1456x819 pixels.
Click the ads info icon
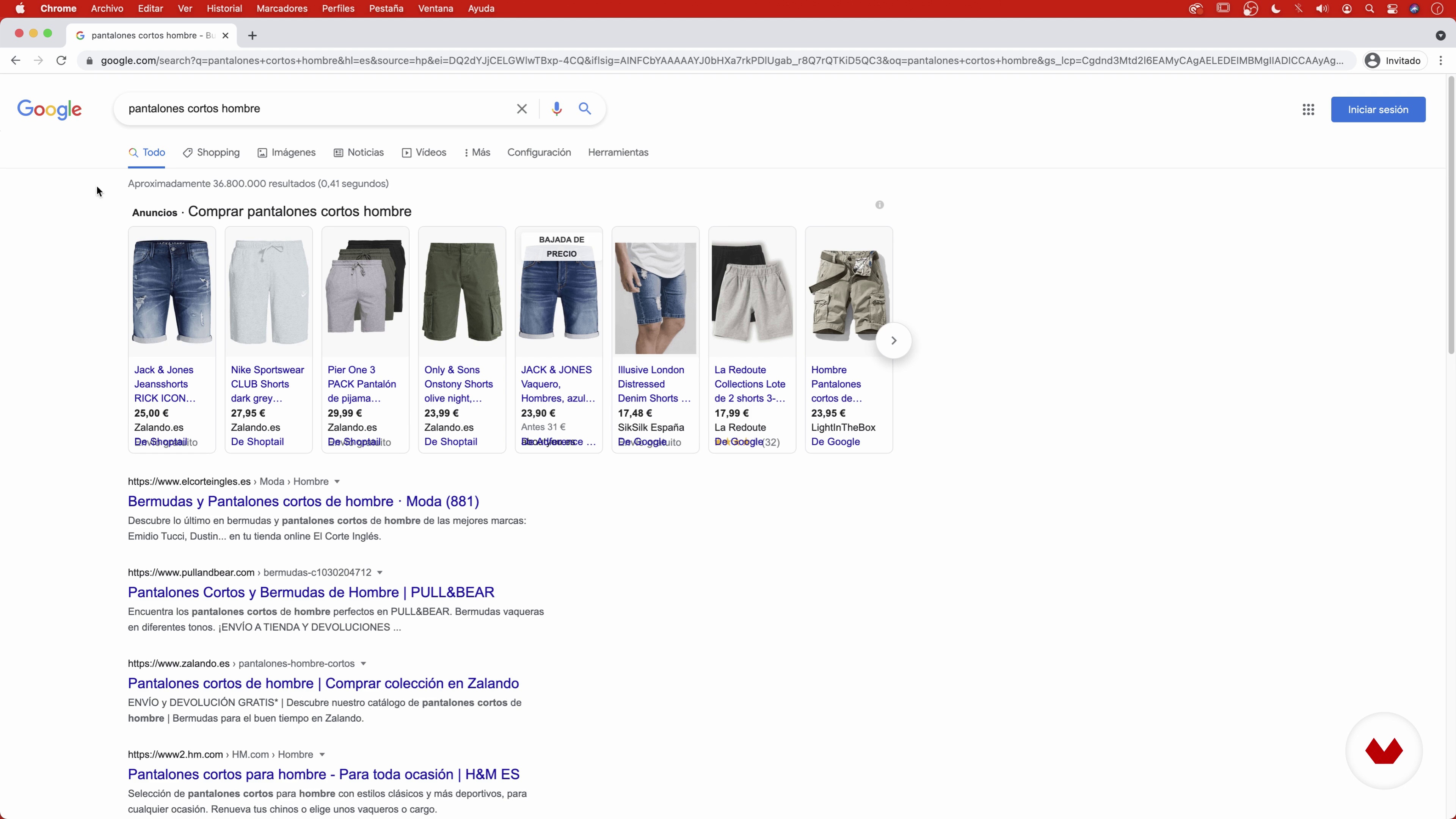(x=880, y=205)
